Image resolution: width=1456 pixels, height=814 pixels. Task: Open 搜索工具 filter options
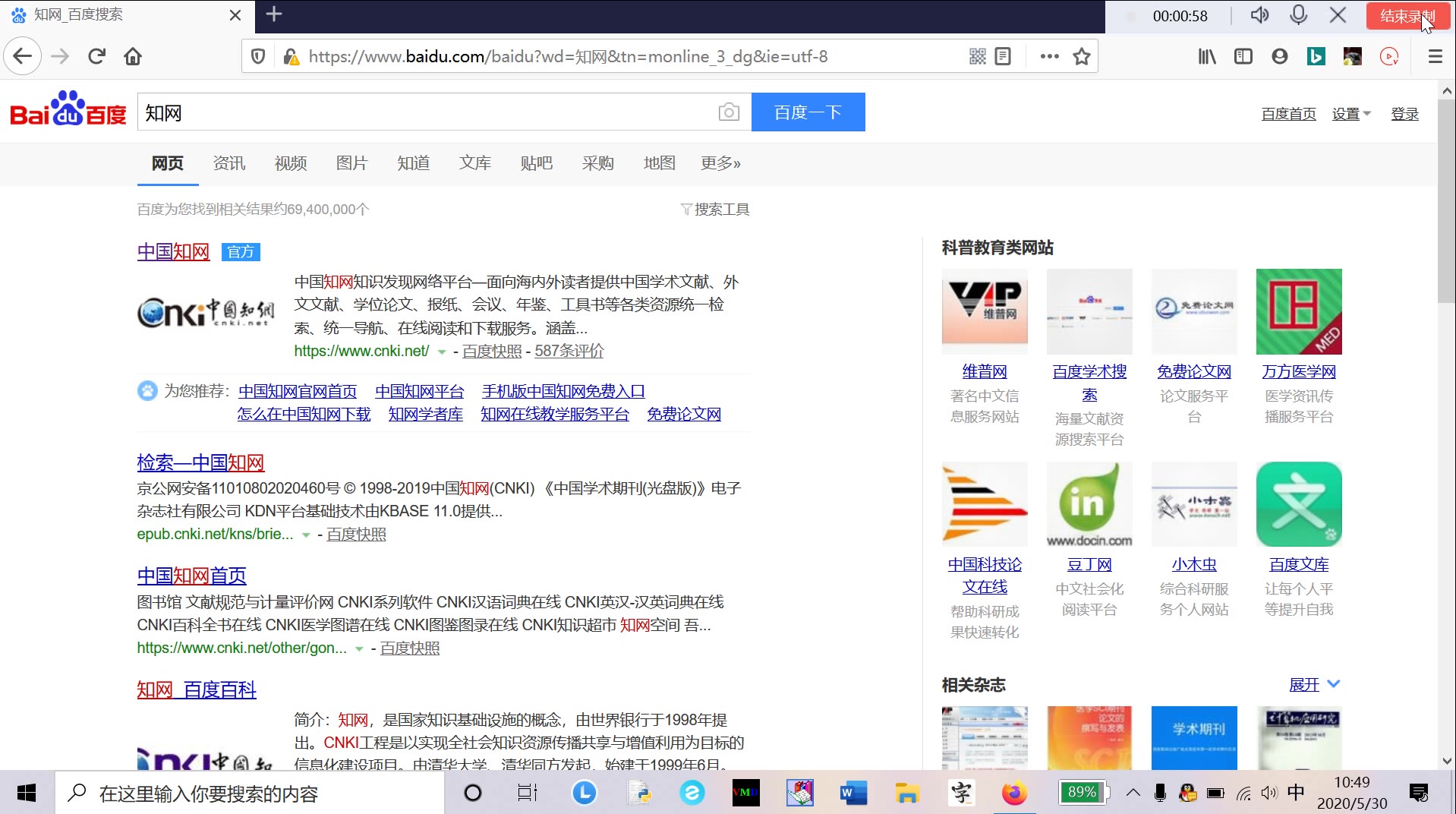point(715,210)
